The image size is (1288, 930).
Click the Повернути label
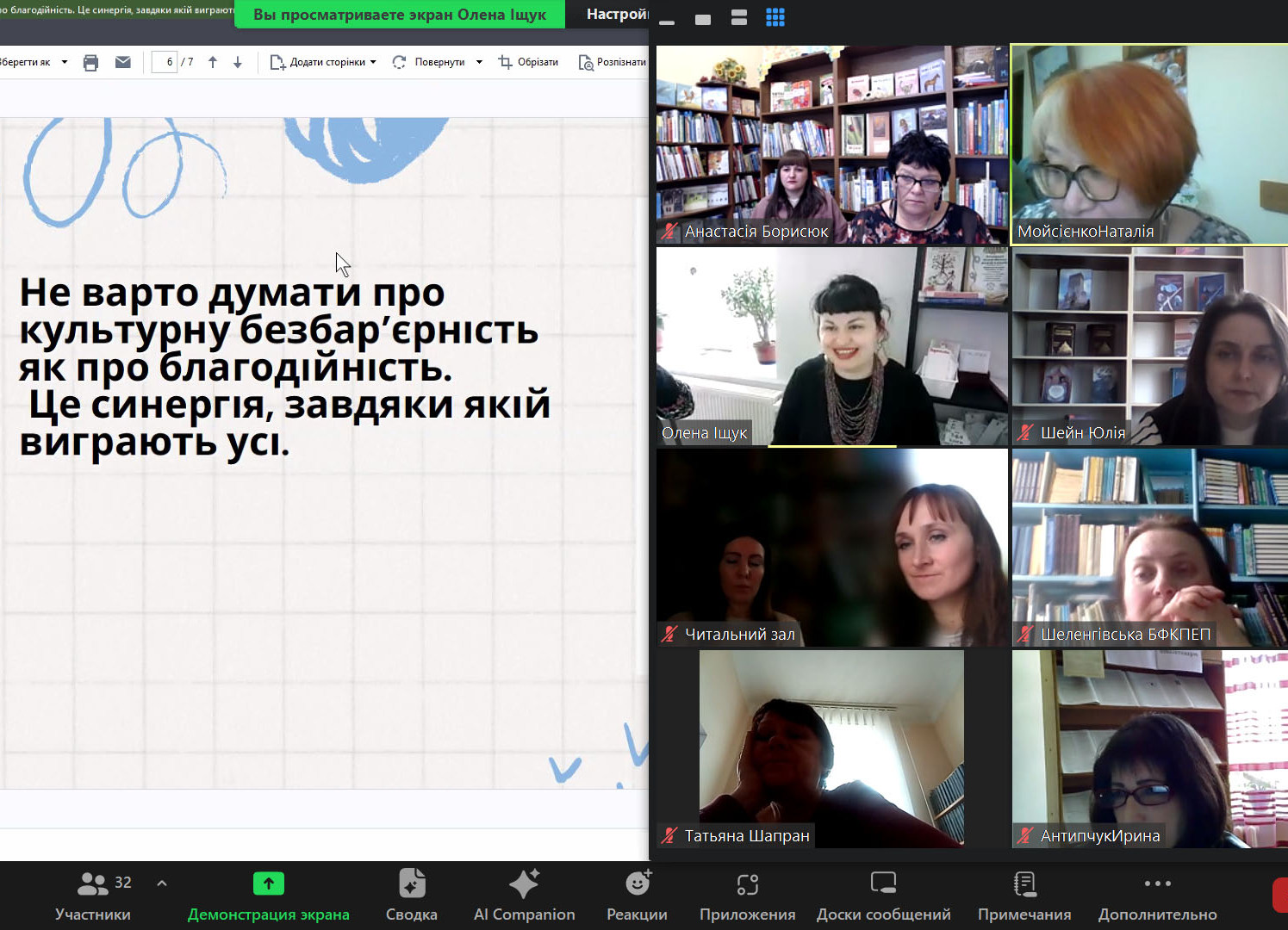(x=439, y=62)
